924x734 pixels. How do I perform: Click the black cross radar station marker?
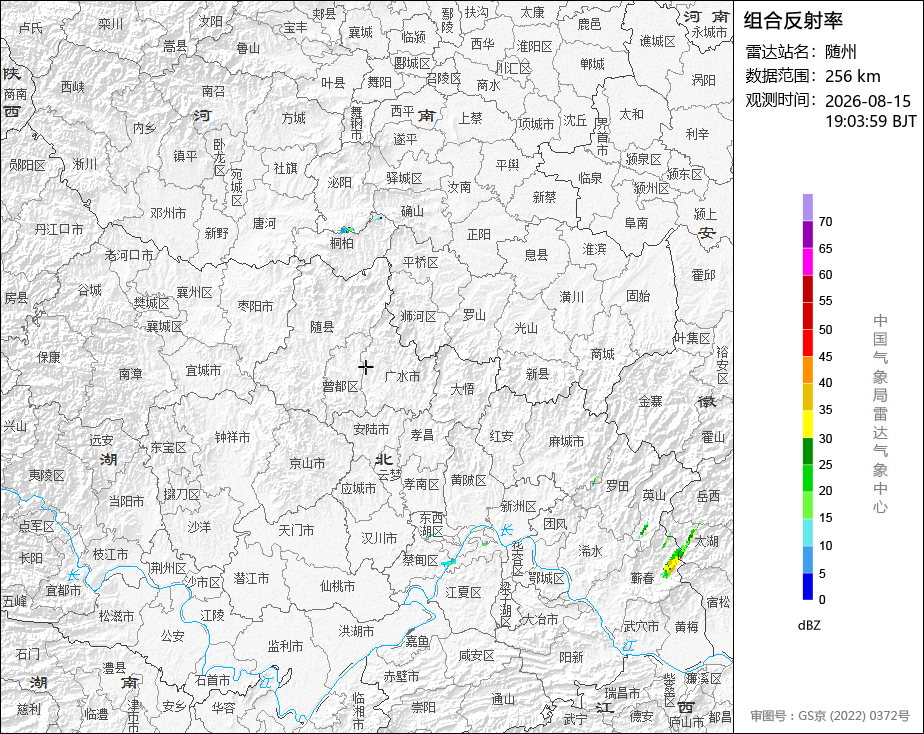point(365,367)
